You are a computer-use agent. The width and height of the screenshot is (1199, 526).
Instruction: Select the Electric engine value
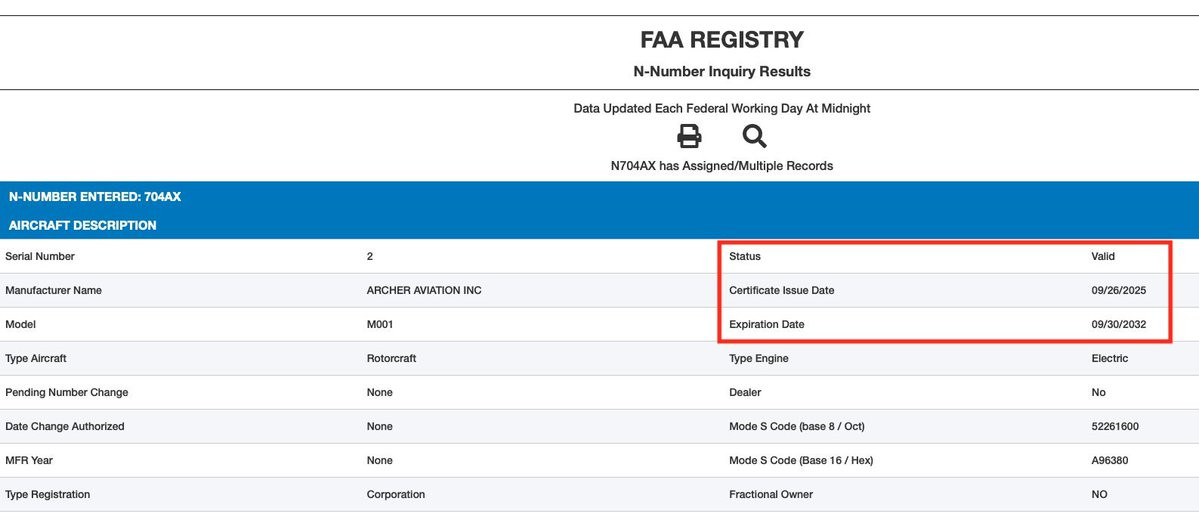coord(1110,359)
